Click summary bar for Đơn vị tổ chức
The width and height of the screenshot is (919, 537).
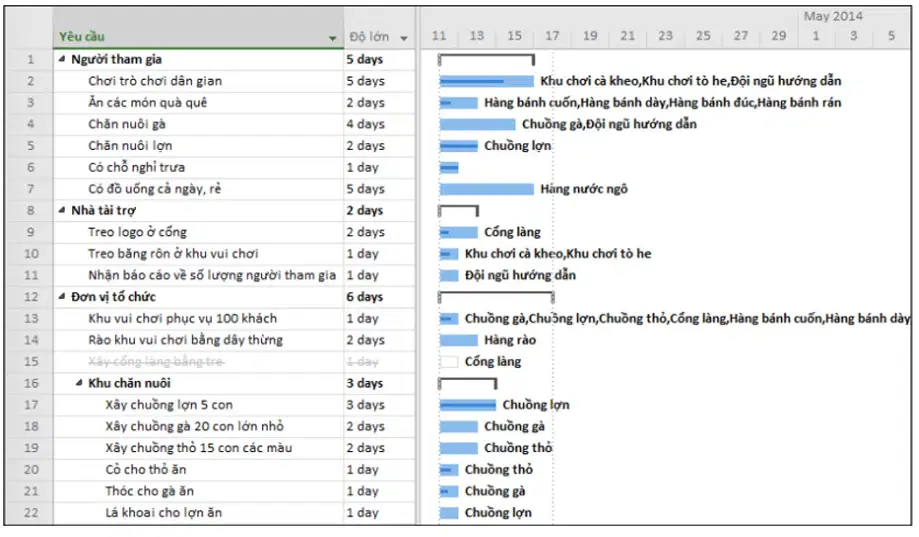tap(496, 297)
